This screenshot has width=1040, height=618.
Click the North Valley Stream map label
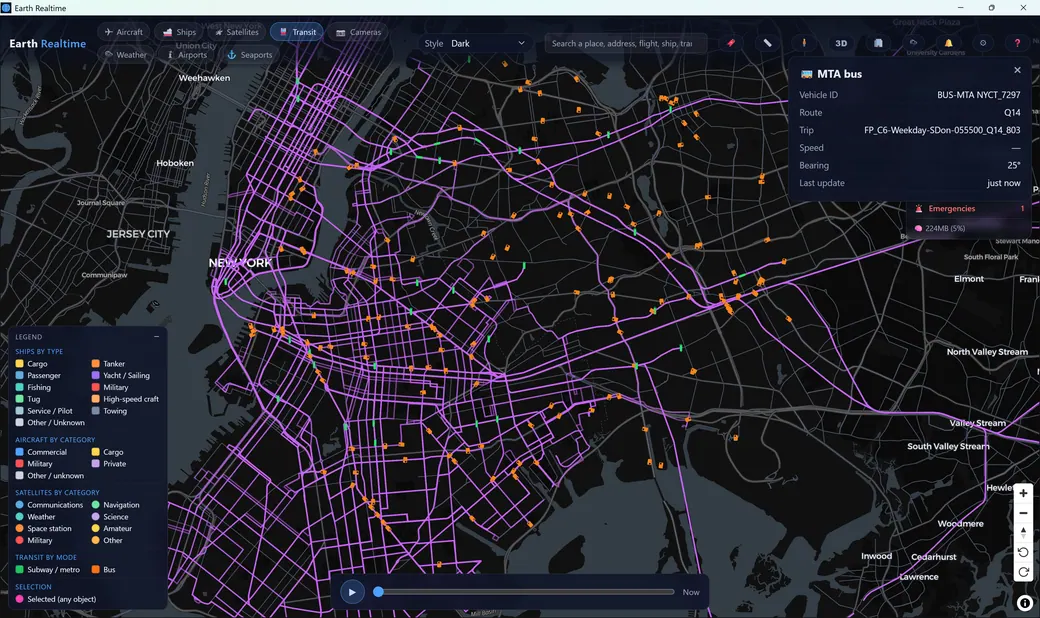pyautogui.click(x=987, y=352)
